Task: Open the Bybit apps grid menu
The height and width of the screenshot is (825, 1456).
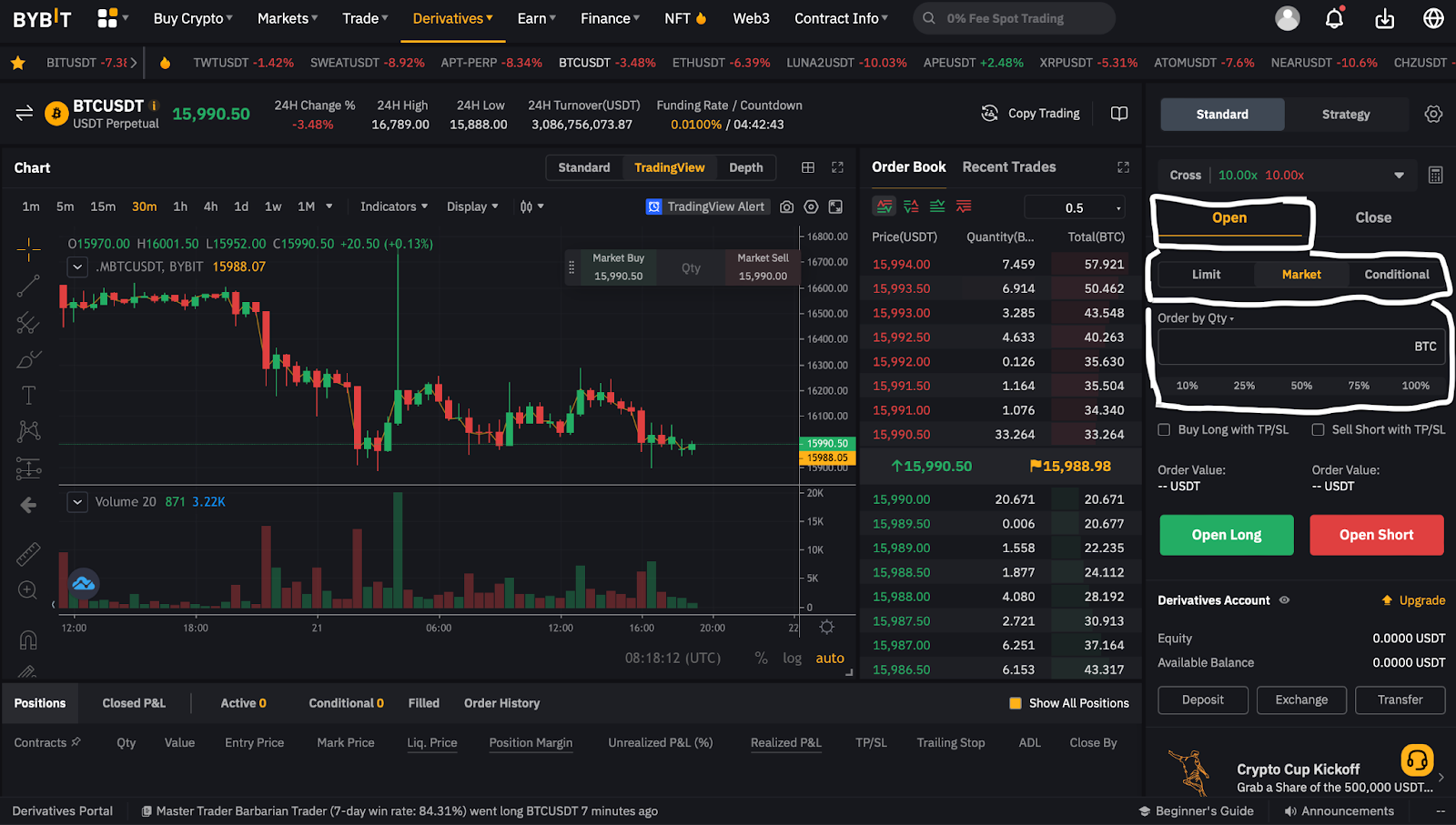Action: (107, 18)
